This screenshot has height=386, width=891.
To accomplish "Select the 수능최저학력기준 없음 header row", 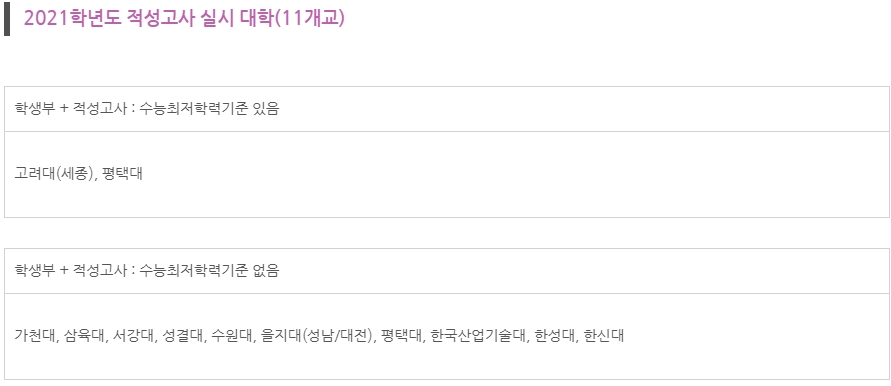I will click(x=447, y=271).
